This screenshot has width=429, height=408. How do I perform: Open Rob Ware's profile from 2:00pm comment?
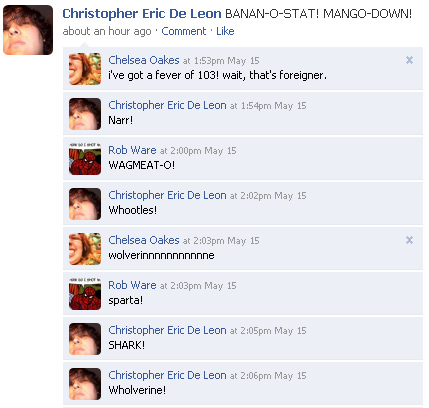pyautogui.click(x=132, y=150)
